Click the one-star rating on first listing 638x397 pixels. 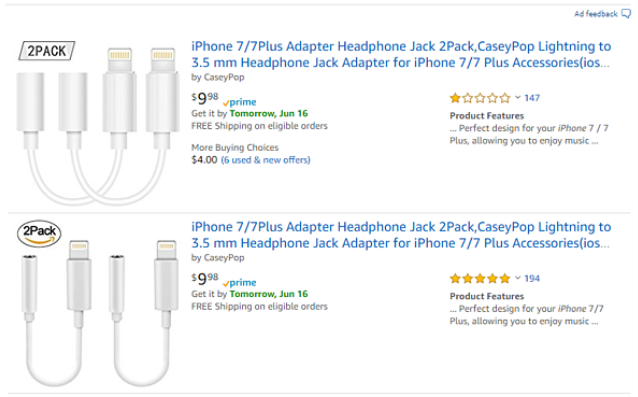pyautogui.click(x=480, y=98)
